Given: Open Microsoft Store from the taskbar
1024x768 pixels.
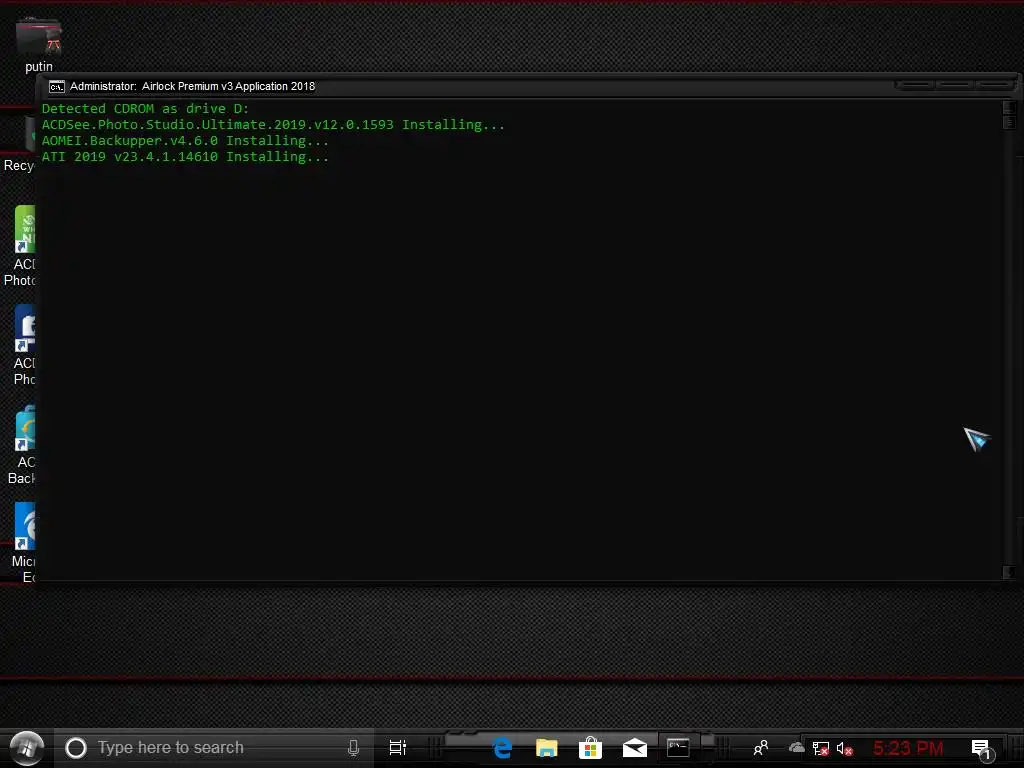Looking at the screenshot, I should [590, 748].
